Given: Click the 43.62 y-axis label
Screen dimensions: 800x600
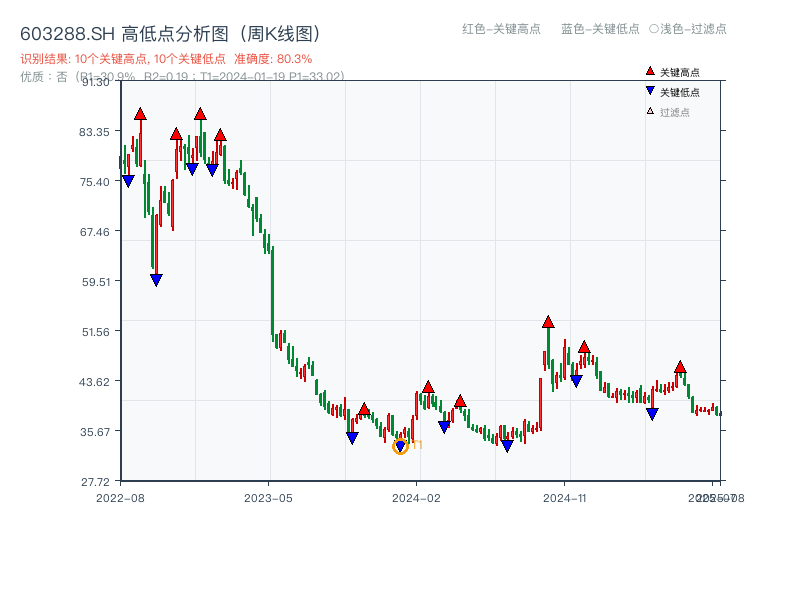Looking at the screenshot, I should pyautogui.click(x=94, y=382).
